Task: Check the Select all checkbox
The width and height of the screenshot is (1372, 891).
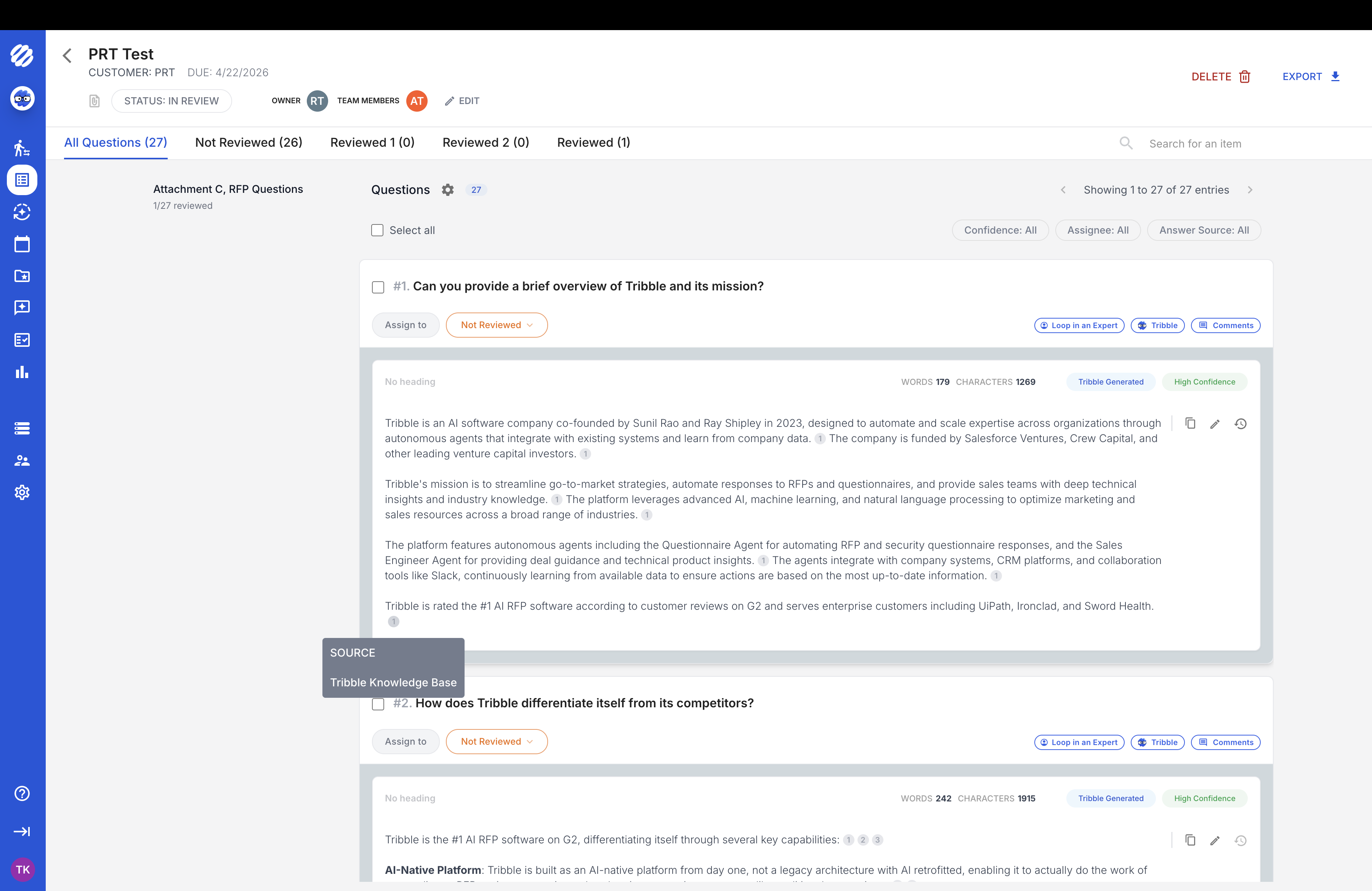Action: (x=377, y=230)
